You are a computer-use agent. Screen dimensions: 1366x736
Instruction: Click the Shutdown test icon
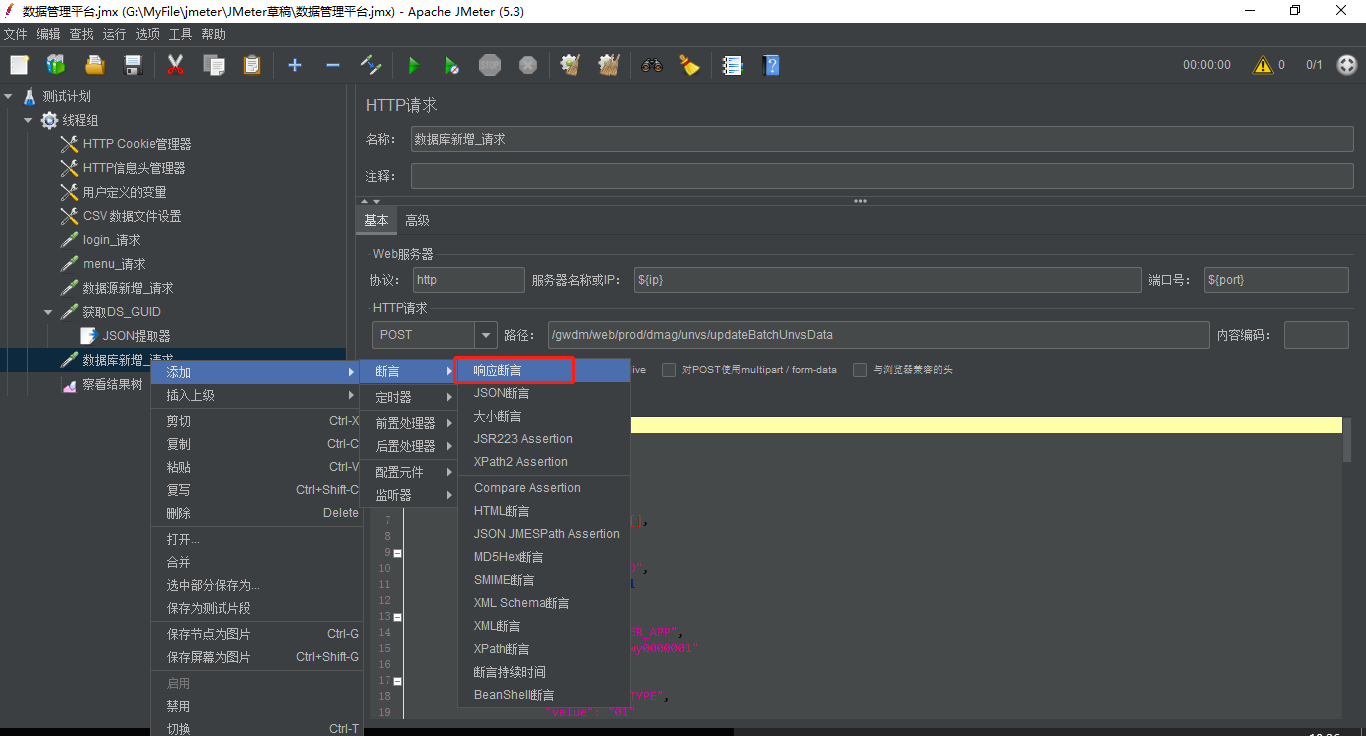[x=528, y=65]
